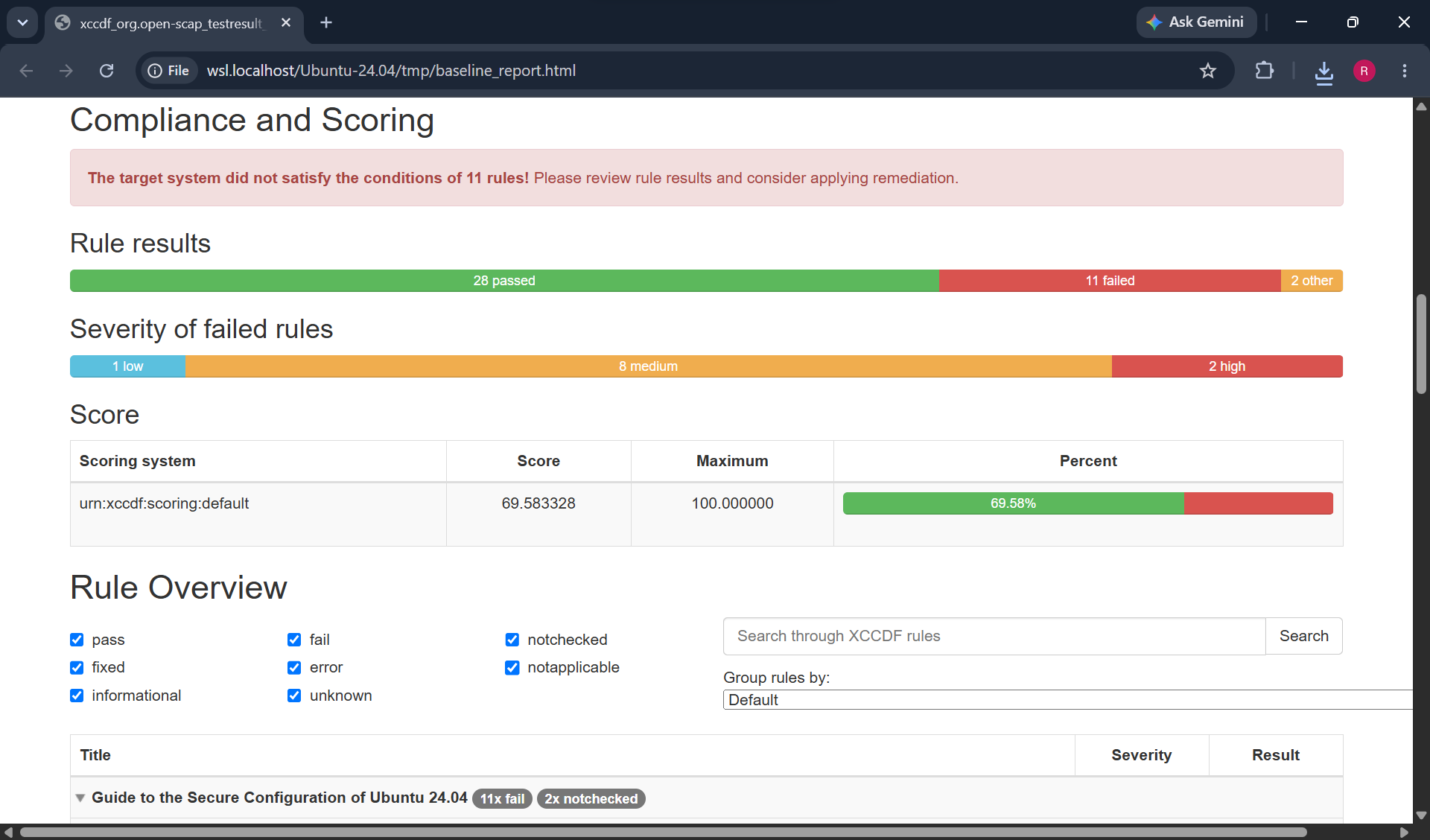Screen dimensions: 1430x840
Task: Reload the baseline report page
Action: pos(107,71)
